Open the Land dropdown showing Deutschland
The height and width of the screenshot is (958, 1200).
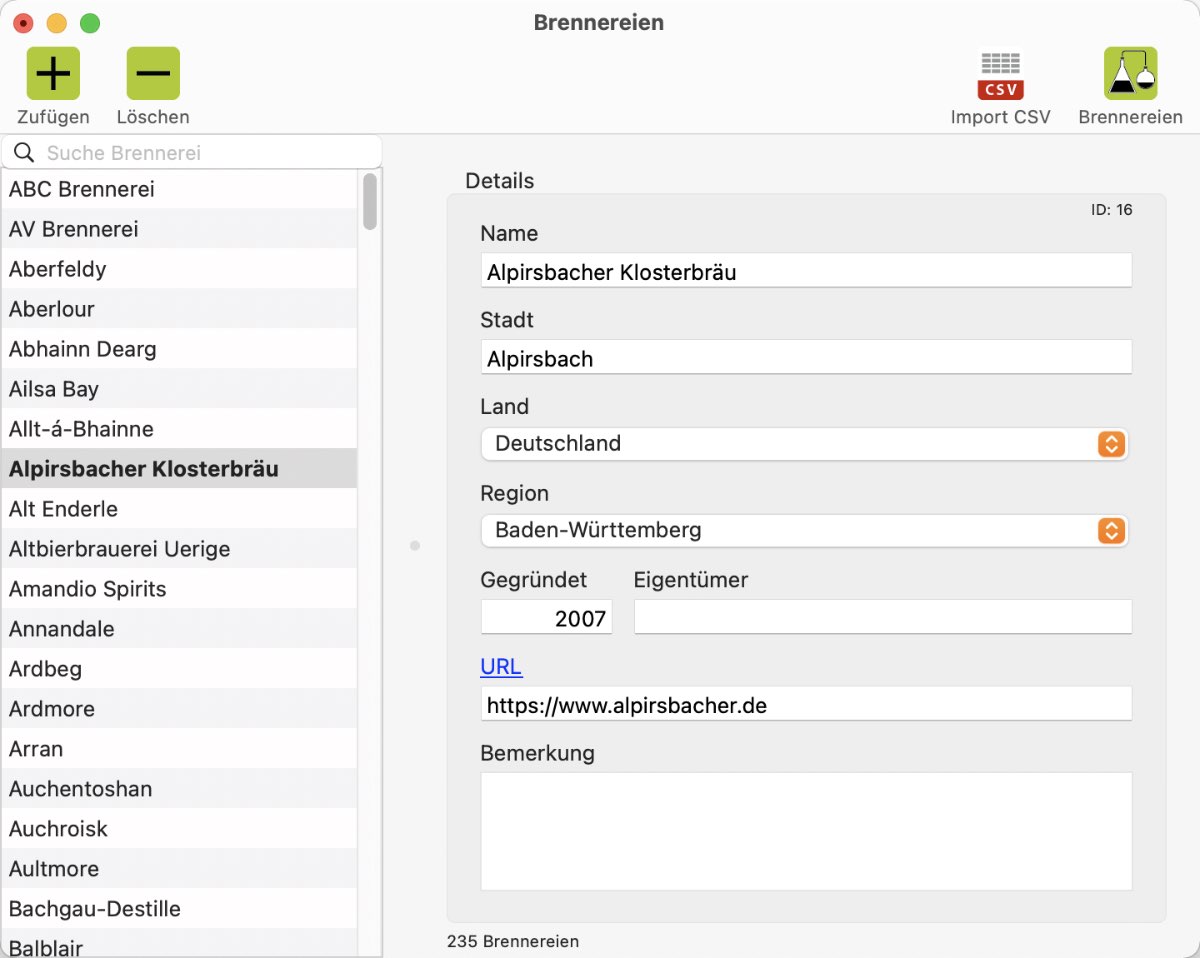(x=804, y=444)
